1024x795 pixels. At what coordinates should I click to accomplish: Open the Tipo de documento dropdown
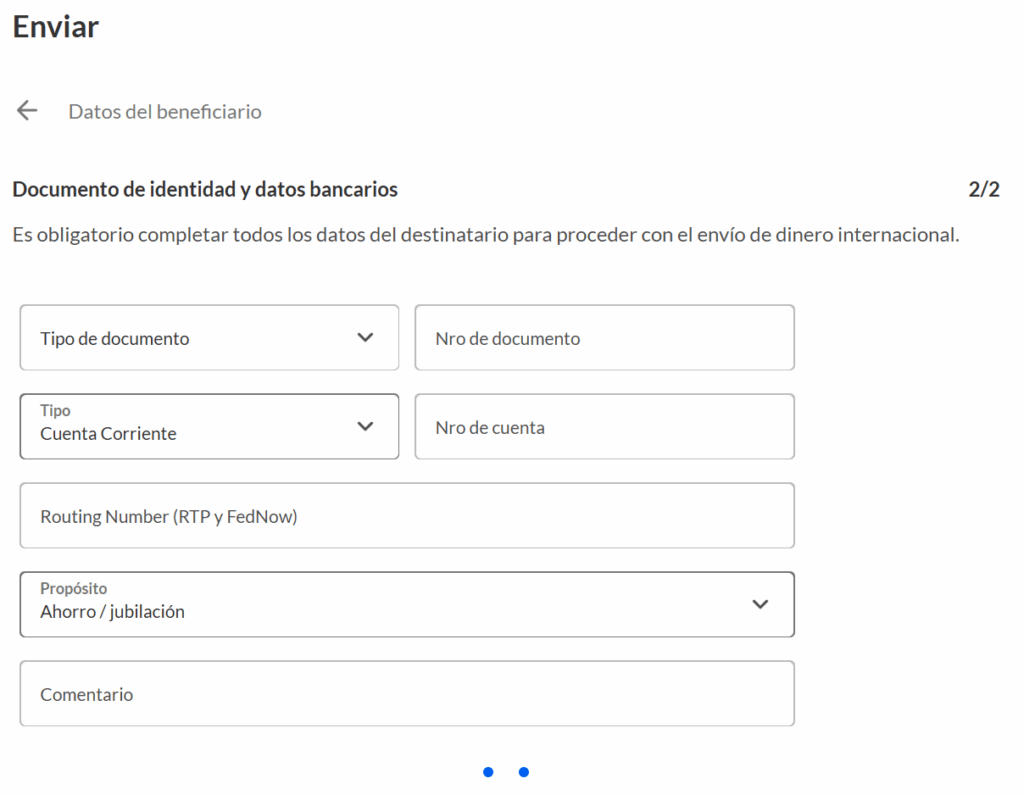tap(190, 338)
